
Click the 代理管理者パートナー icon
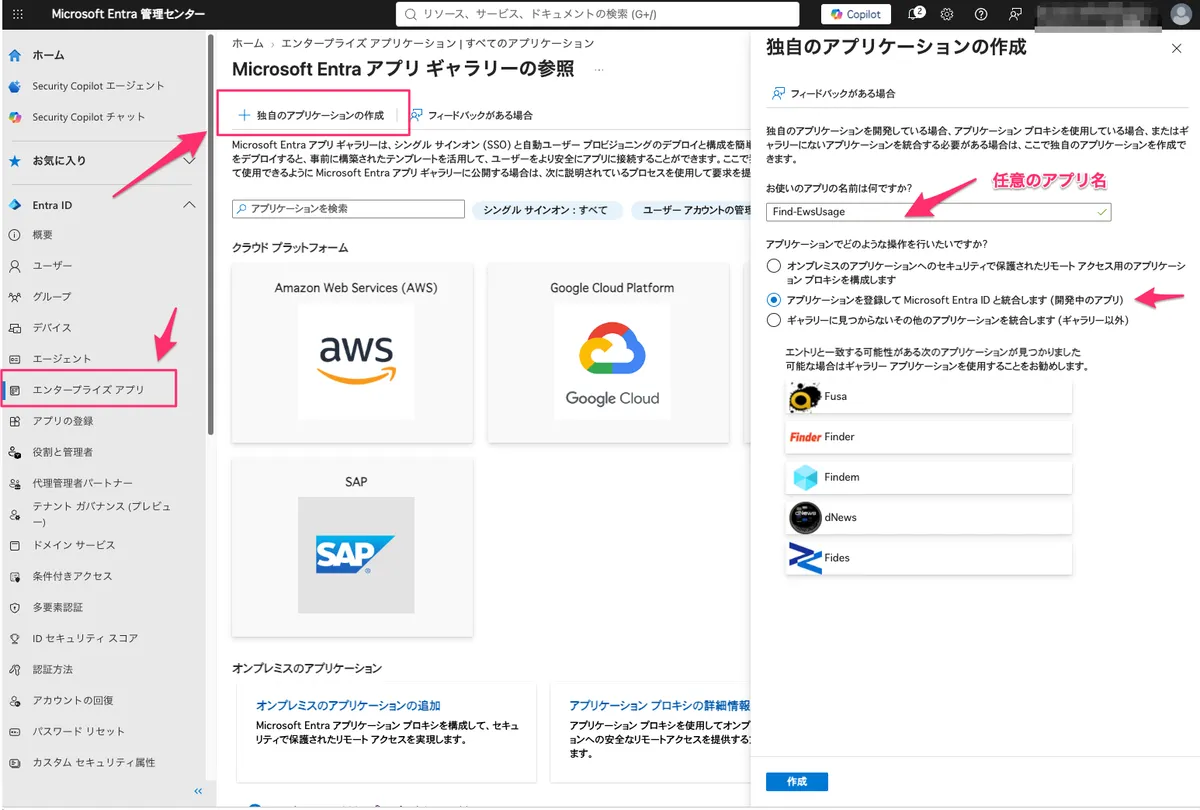[x=14, y=483]
